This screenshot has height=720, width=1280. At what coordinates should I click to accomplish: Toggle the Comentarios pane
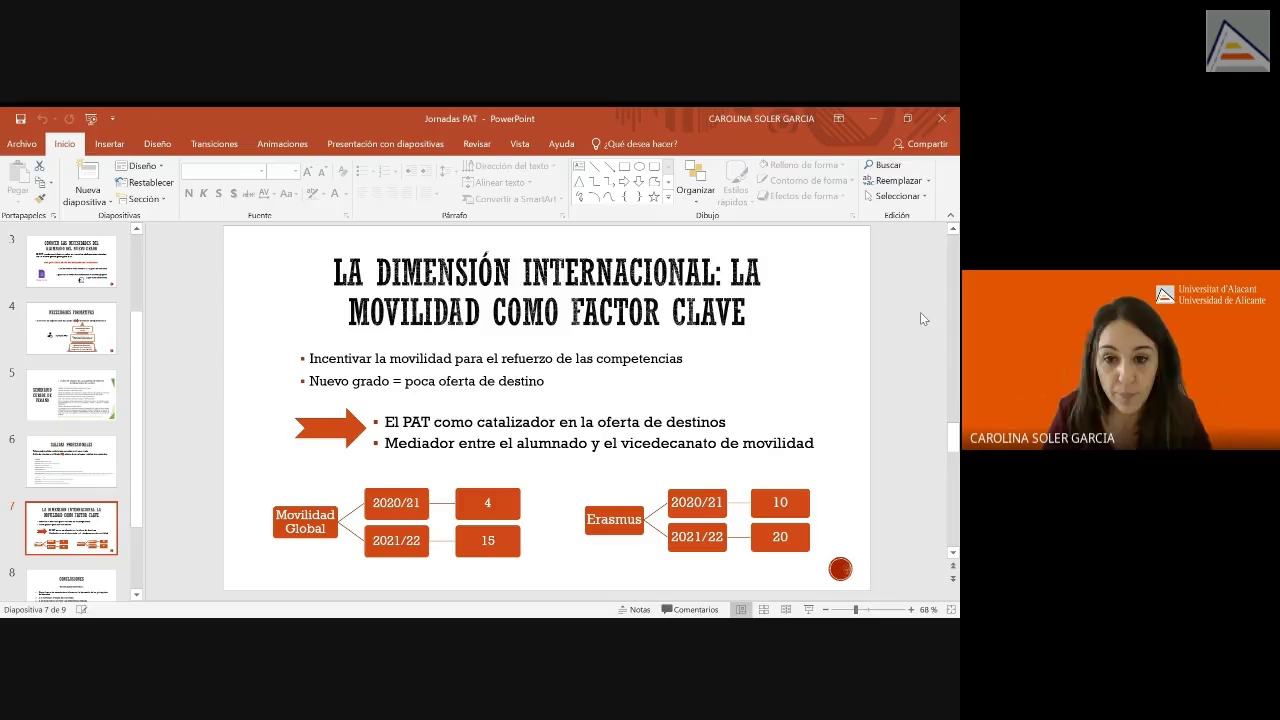pyautogui.click(x=690, y=610)
